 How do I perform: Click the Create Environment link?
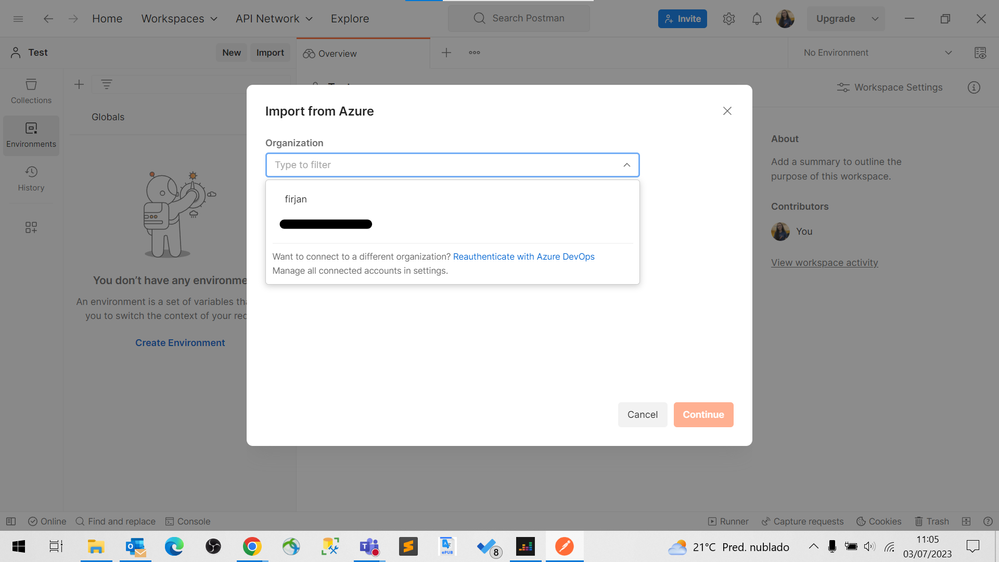tap(180, 342)
